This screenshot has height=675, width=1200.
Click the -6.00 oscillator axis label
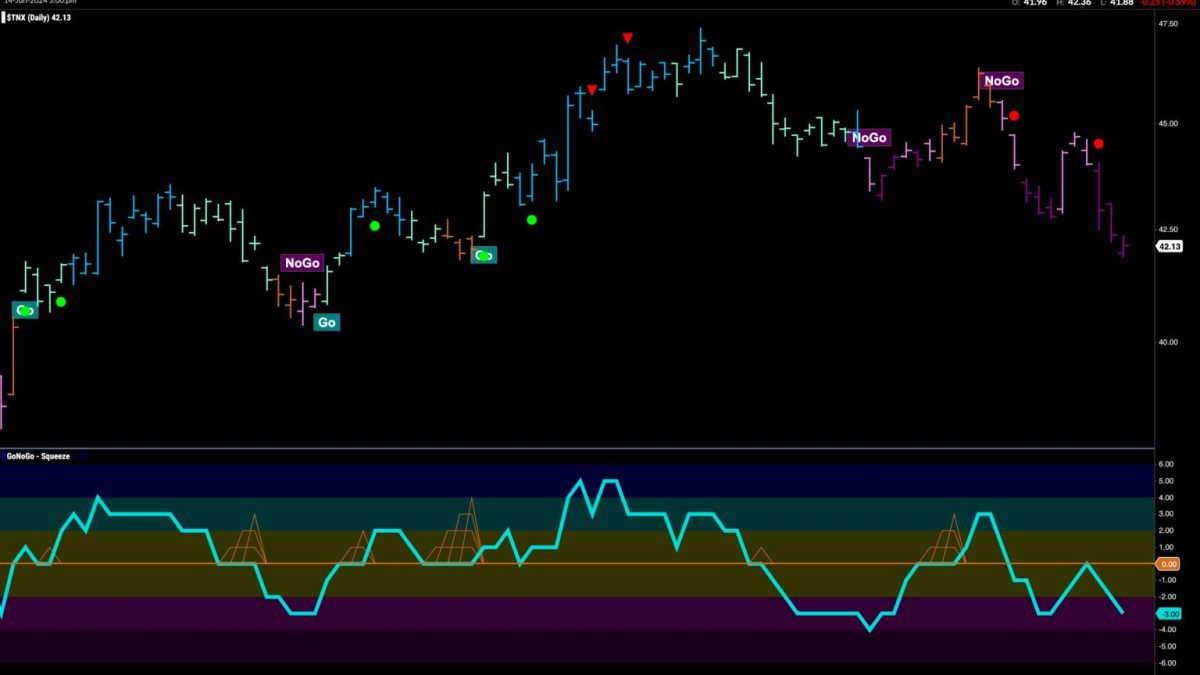click(x=1166, y=663)
